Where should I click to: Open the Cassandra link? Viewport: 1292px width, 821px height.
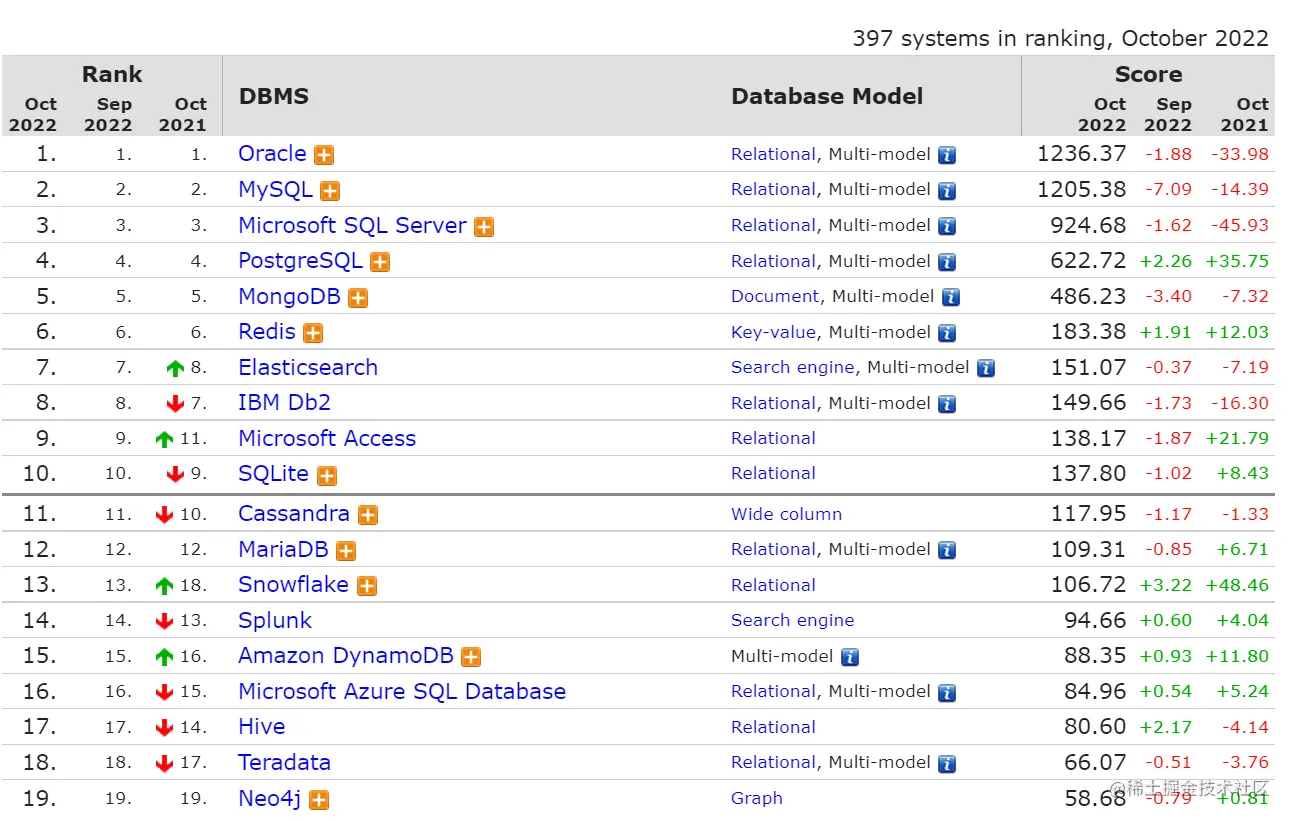tap(294, 513)
